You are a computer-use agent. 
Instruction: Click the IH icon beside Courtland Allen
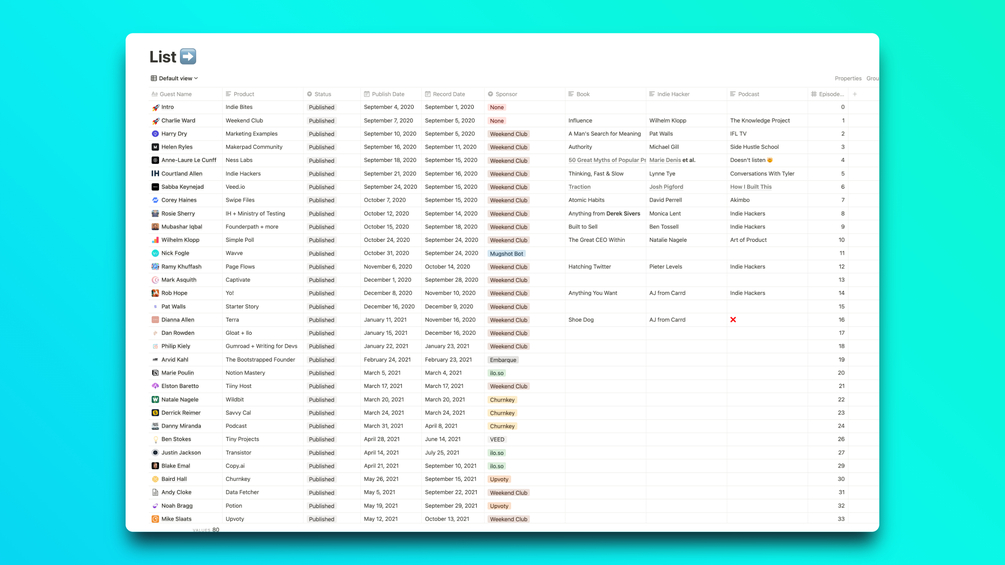click(x=155, y=174)
